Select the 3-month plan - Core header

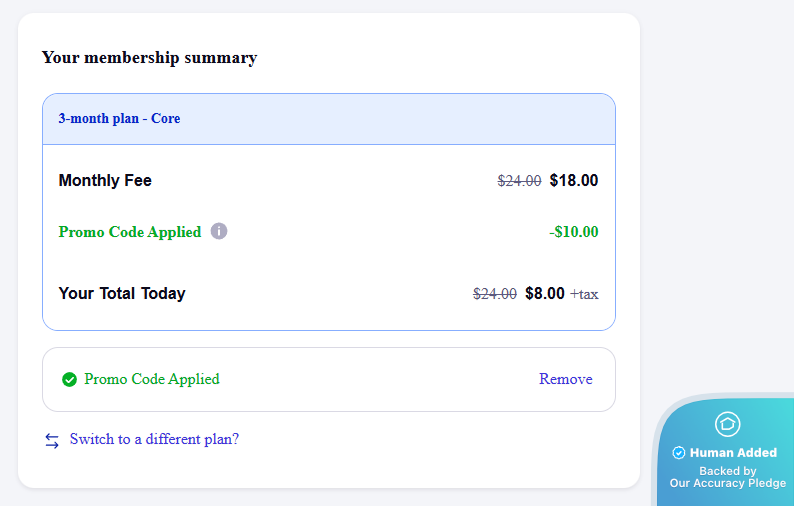point(119,118)
